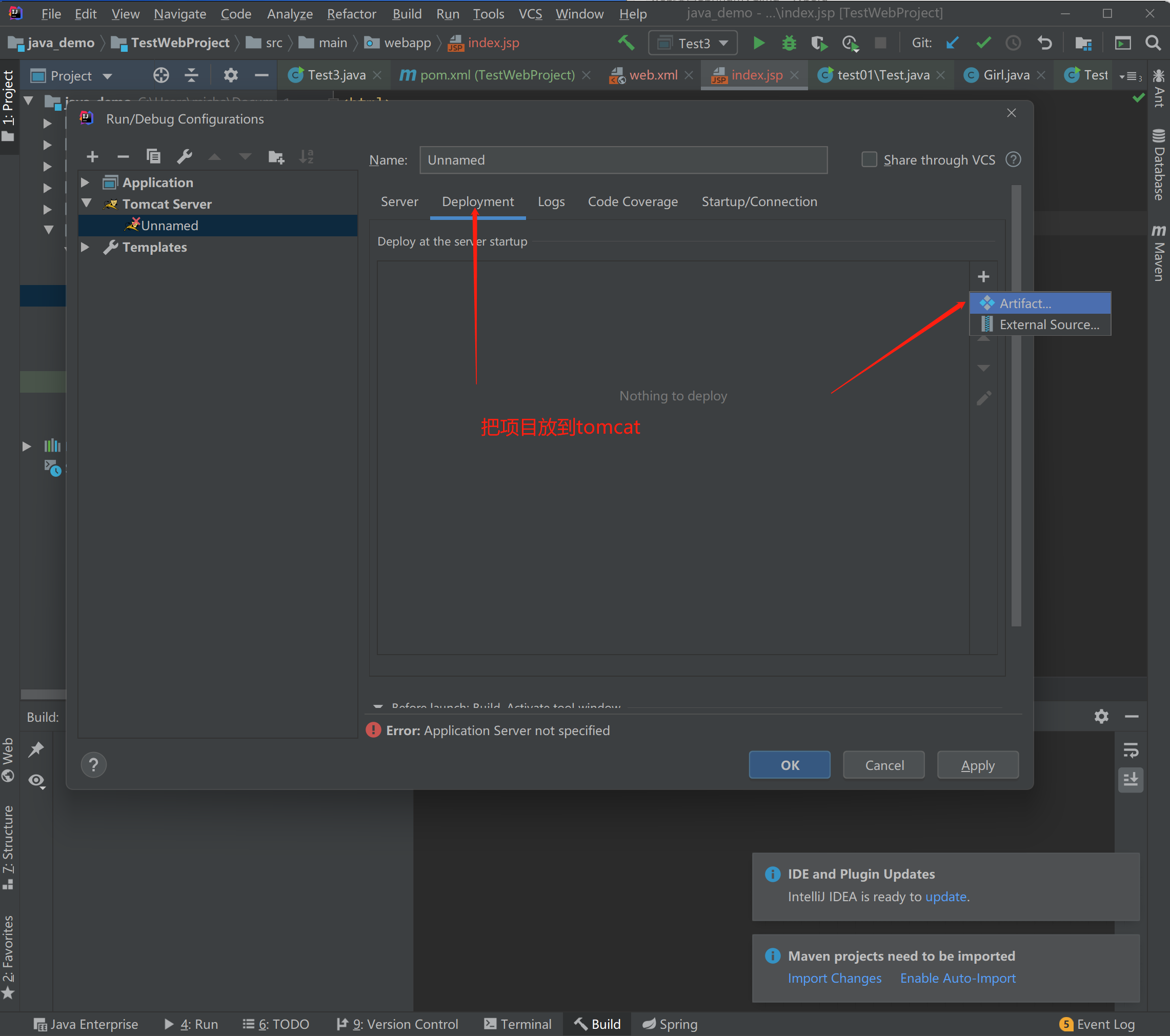Collapse all in the Project panel

point(191,75)
